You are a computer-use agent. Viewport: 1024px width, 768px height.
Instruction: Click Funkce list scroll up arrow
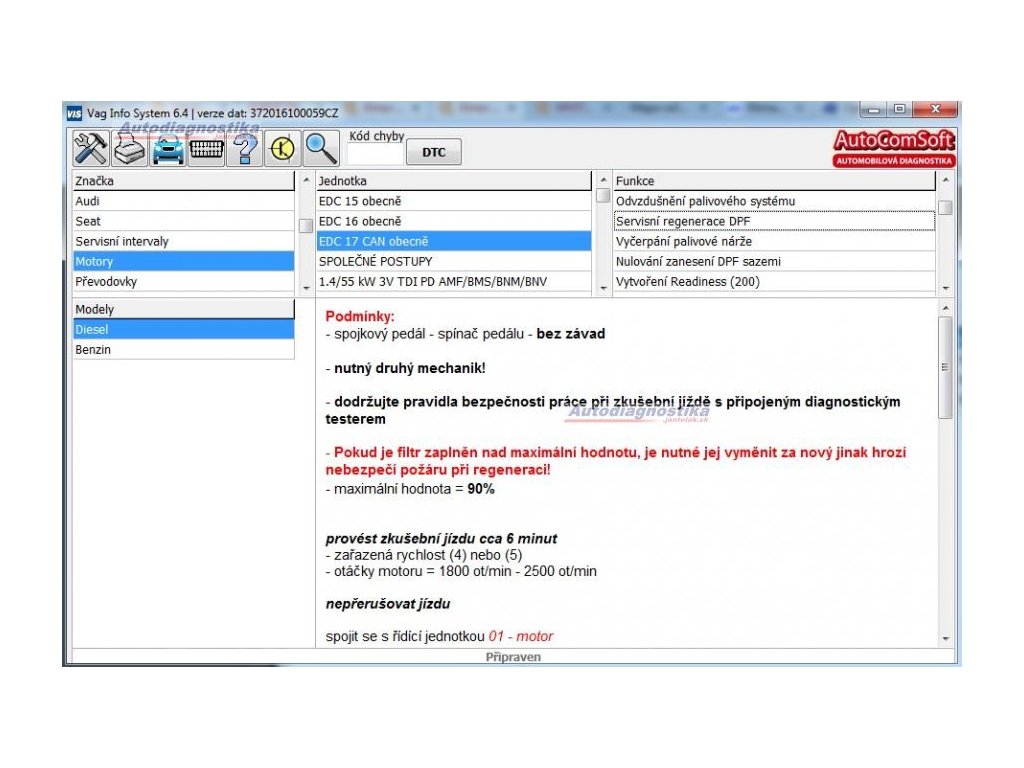coord(945,179)
